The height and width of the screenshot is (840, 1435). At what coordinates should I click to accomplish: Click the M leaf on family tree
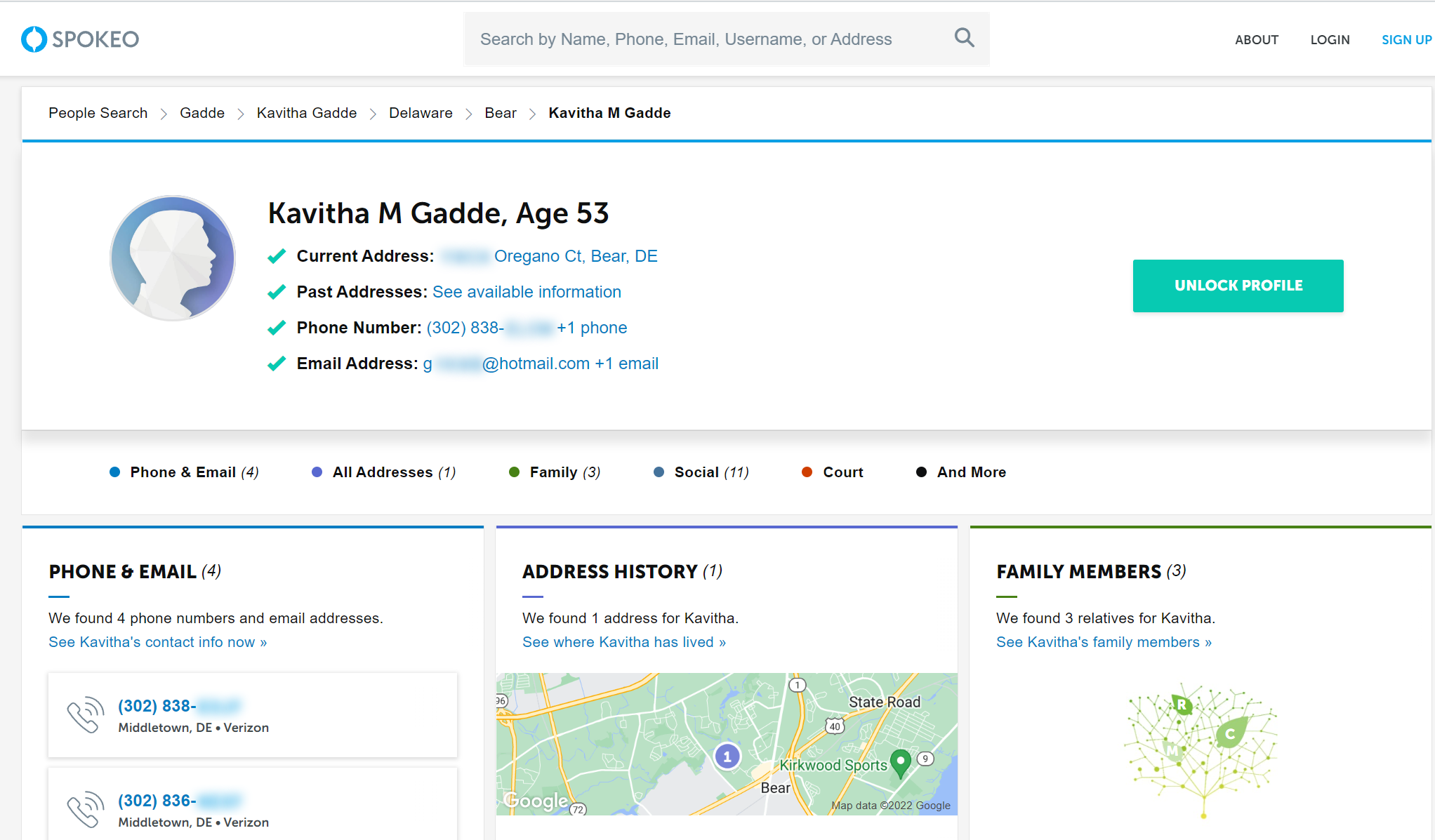coord(1172,749)
